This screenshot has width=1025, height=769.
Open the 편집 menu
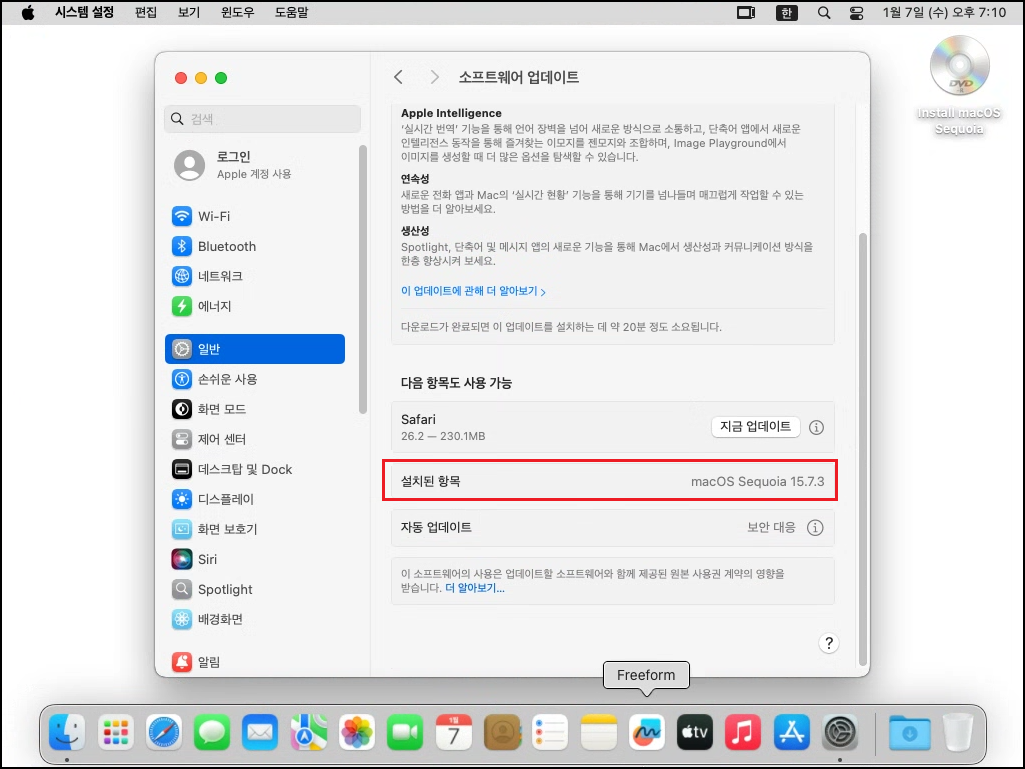[146, 12]
